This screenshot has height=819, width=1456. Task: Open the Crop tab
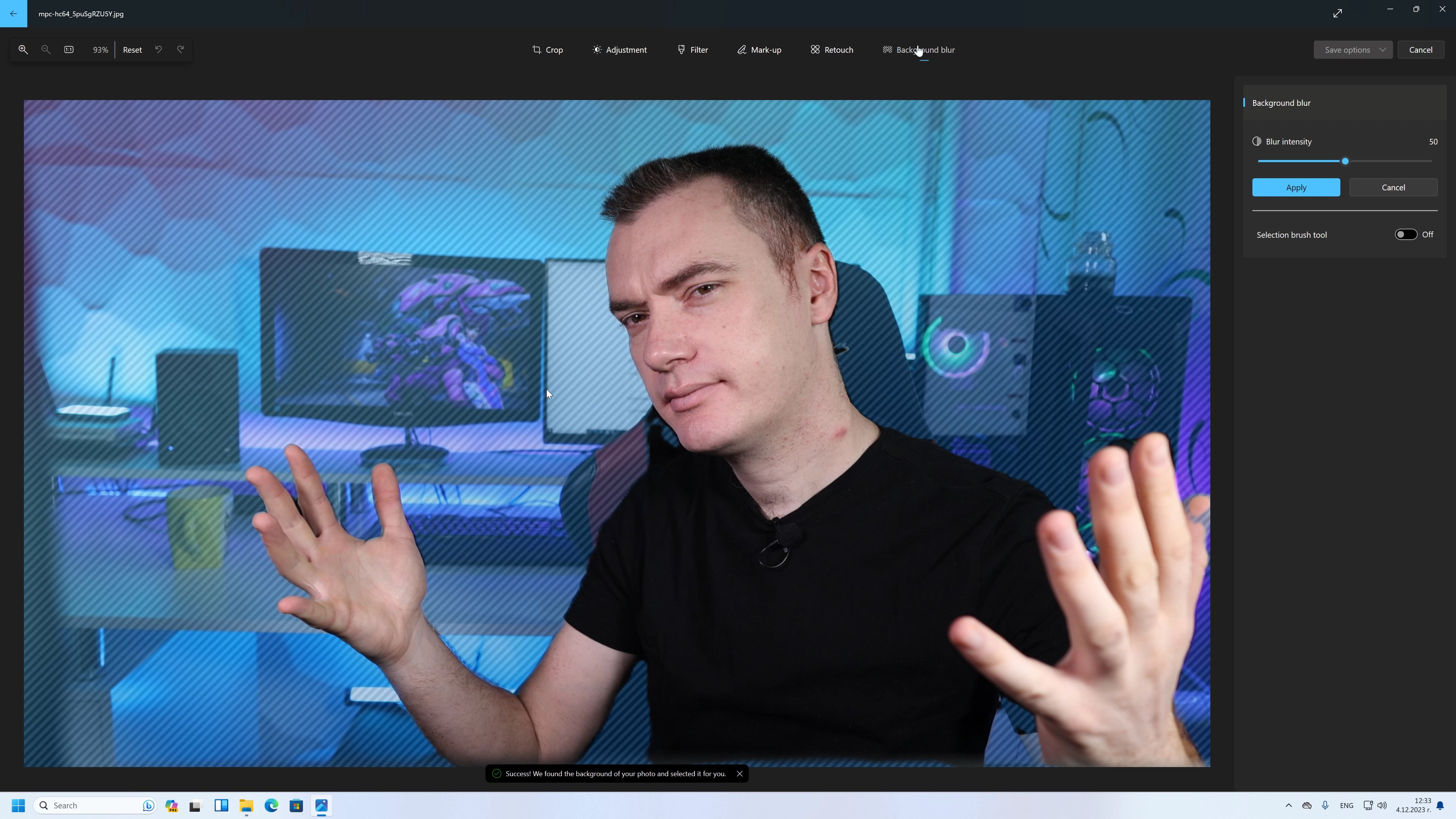point(548,50)
